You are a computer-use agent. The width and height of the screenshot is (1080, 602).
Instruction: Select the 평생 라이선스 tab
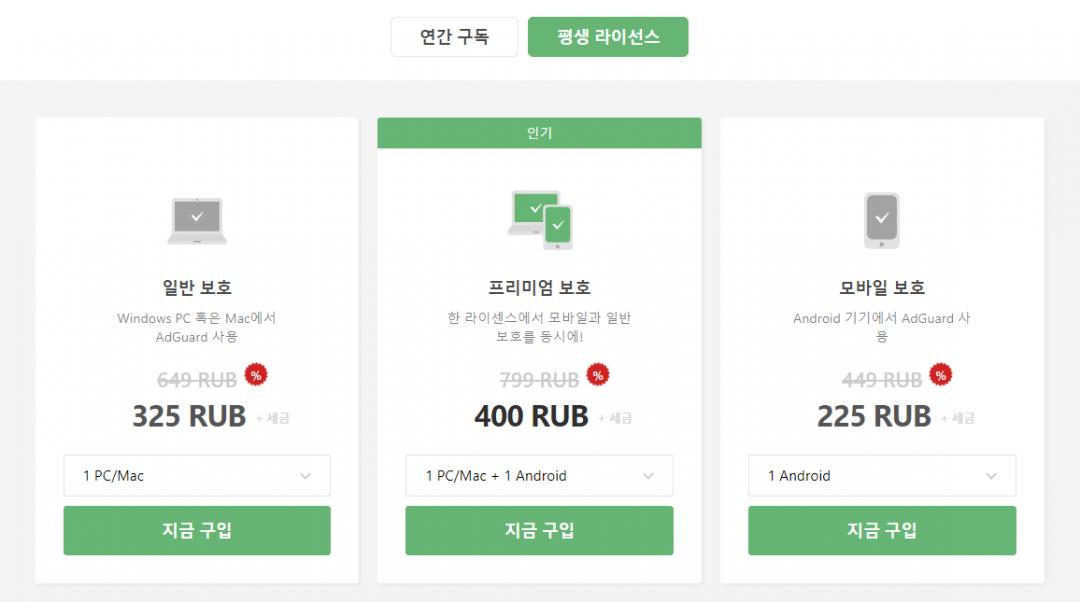(608, 37)
